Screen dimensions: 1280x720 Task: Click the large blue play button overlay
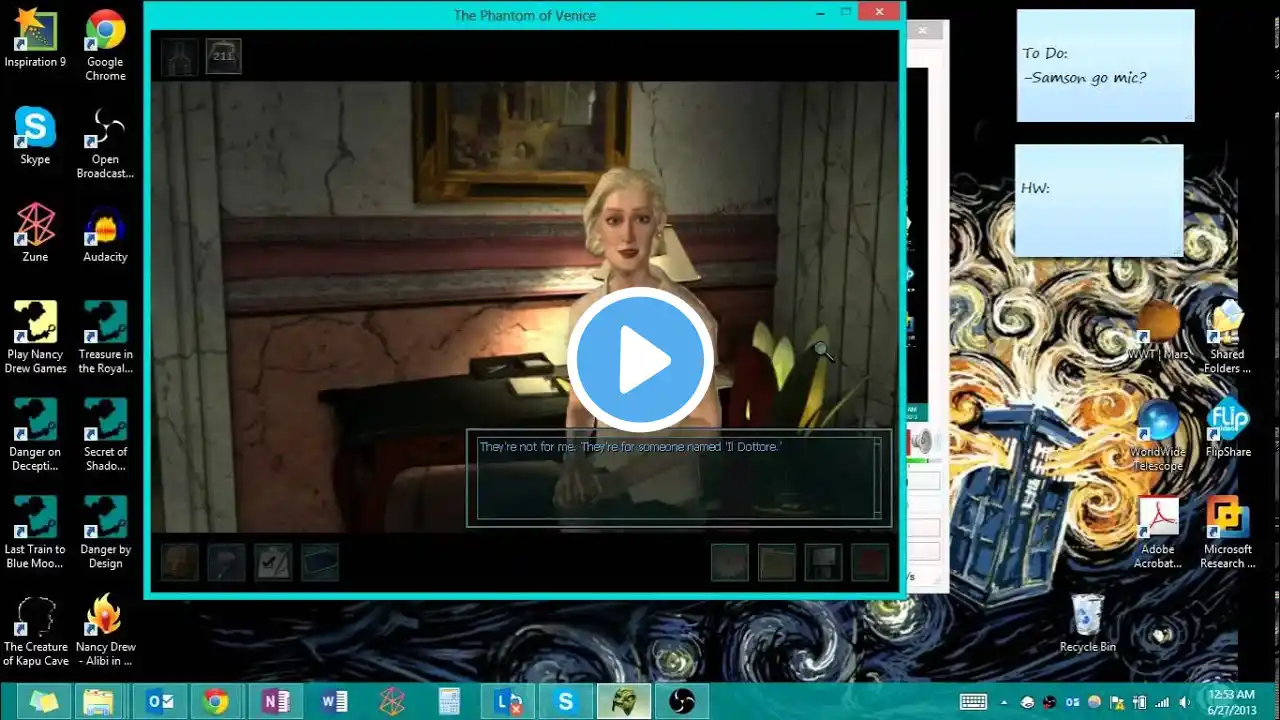(x=640, y=360)
